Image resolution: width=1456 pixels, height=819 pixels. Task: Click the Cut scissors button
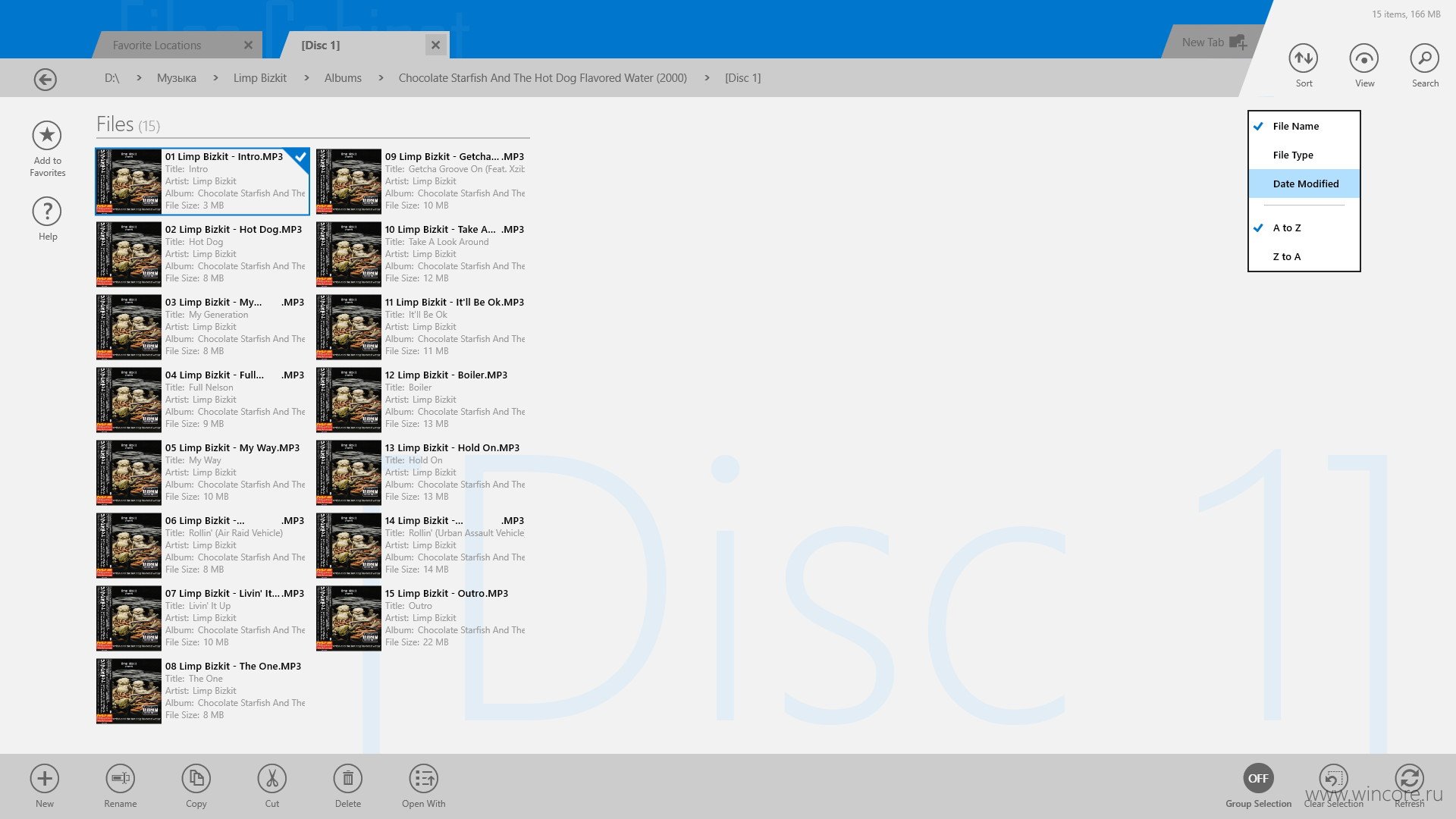pyautogui.click(x=272, y=779)
